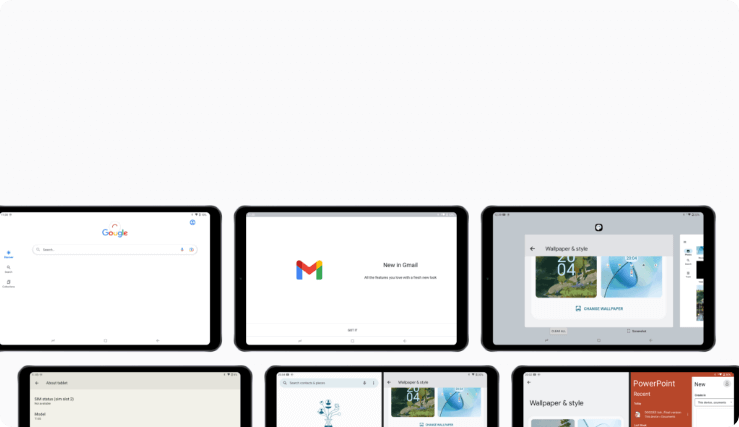Screen dimensions: 739x427
Task: Tap home navigation button on recents tablet
Action: tap(599, 341)
